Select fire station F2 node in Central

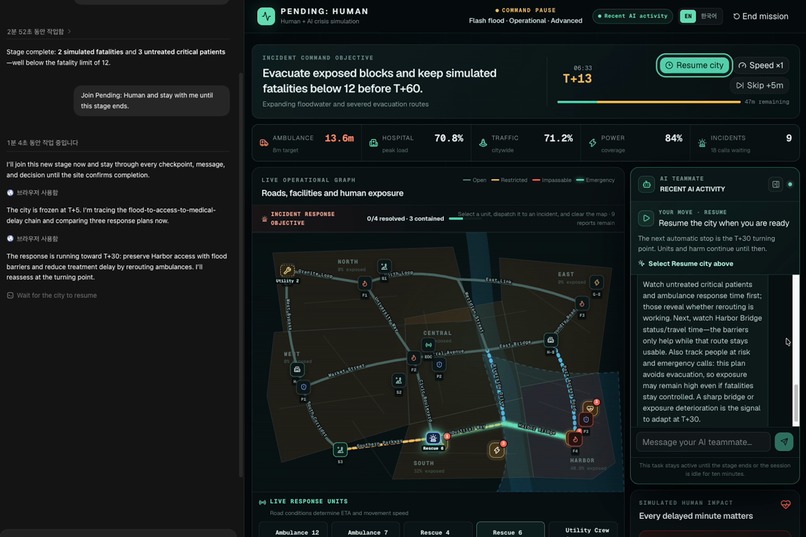(x=413, y=358)
